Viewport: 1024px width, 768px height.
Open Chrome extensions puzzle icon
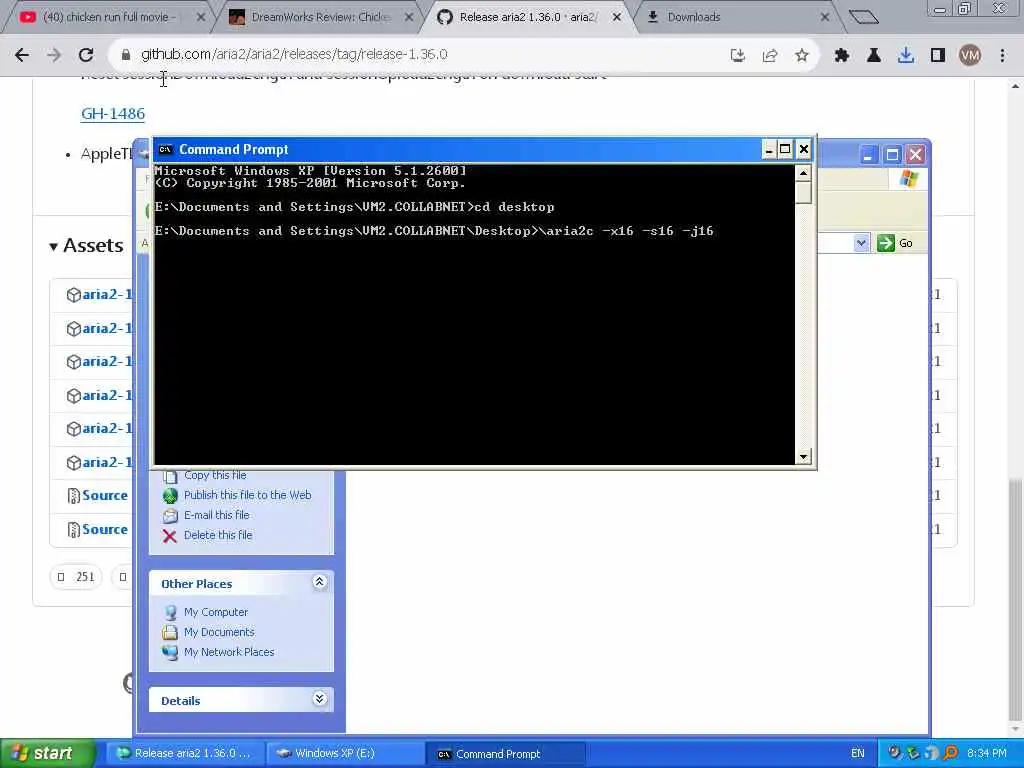coord(842,56)
